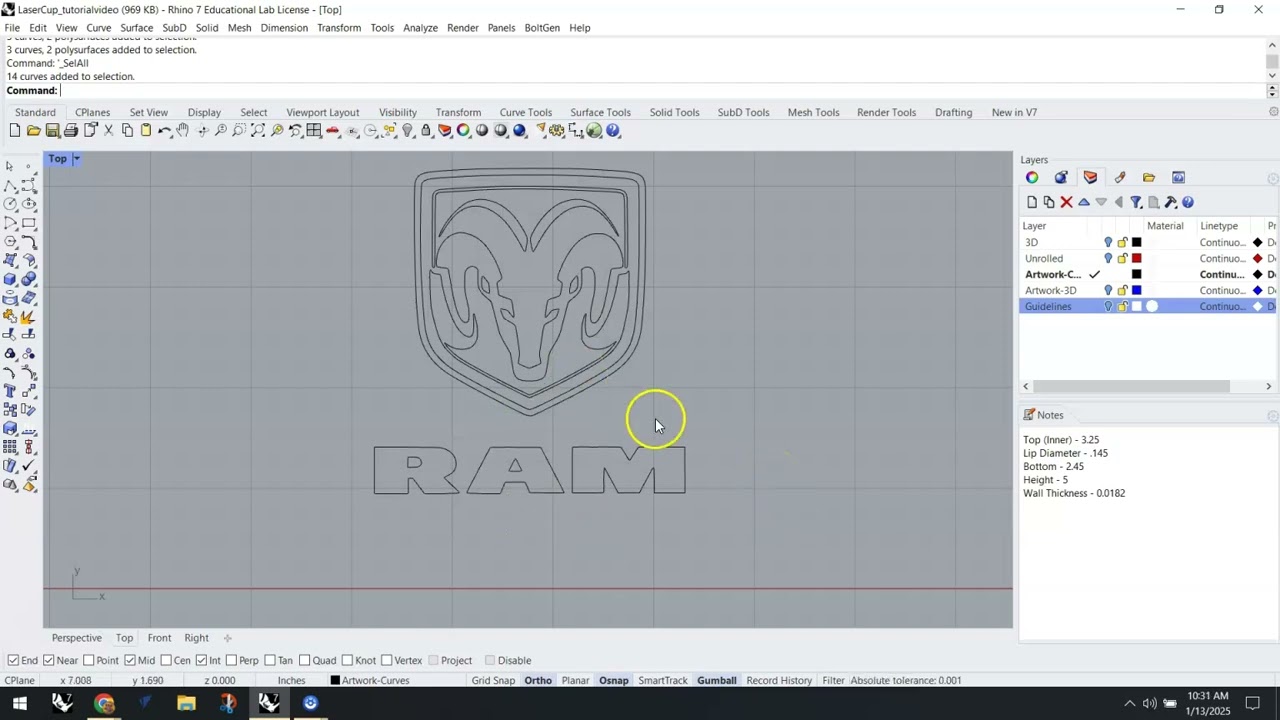Screen dimensions: 1280x720
Task: Select the Polyline tool in left sidebar
Action: [x=9, y=186]
